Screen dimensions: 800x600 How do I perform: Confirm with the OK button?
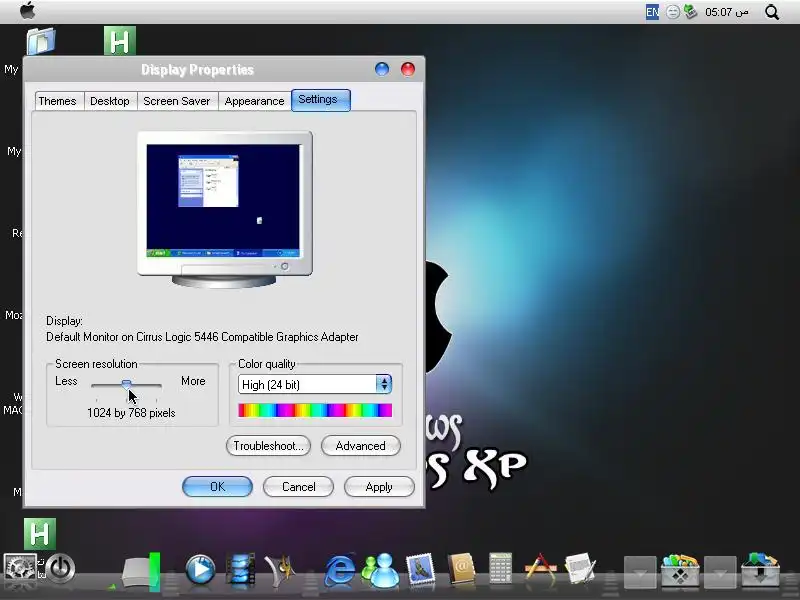pos(217,486)
